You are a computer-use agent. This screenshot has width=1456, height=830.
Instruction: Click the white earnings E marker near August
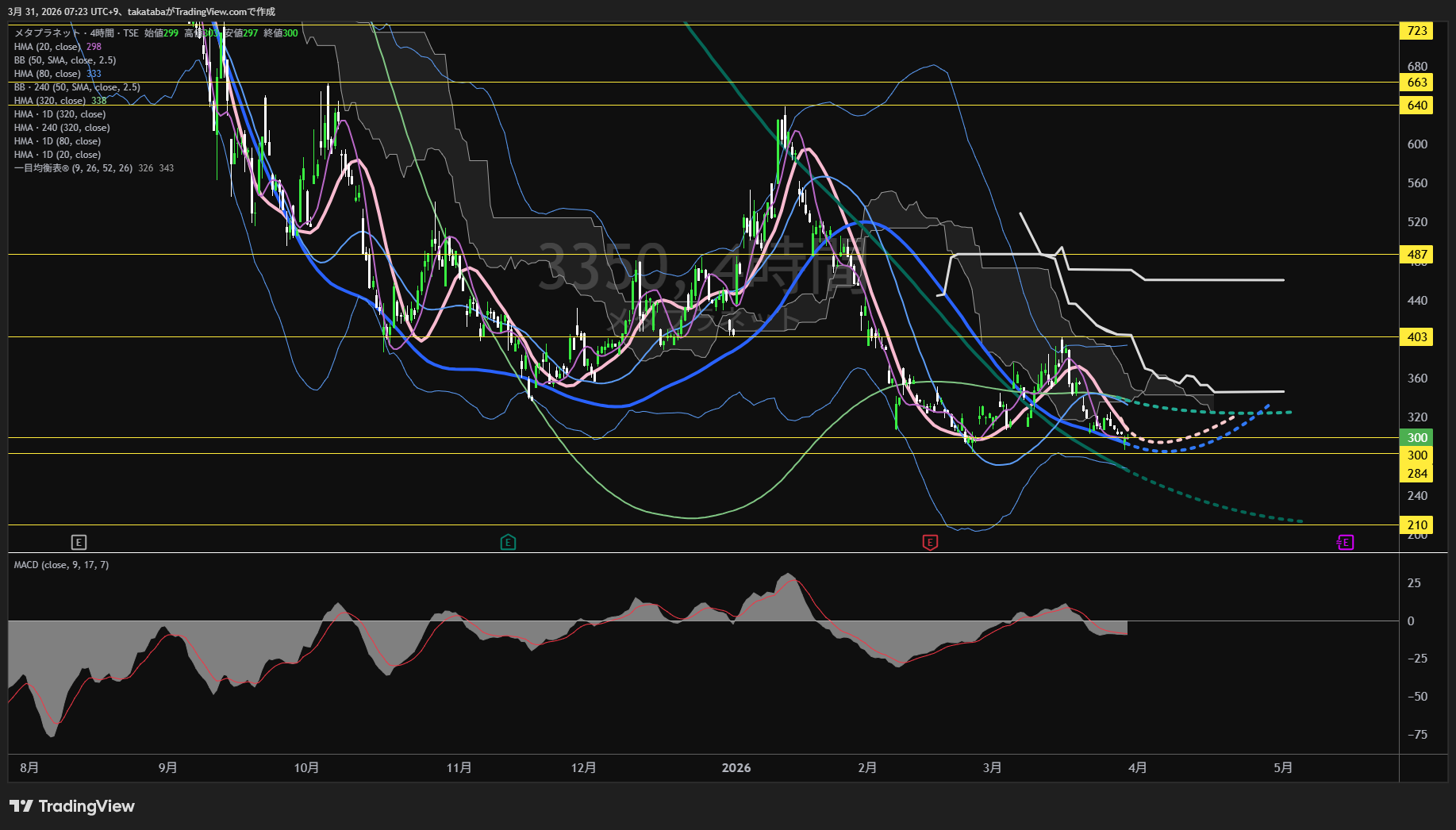point(78,543)
